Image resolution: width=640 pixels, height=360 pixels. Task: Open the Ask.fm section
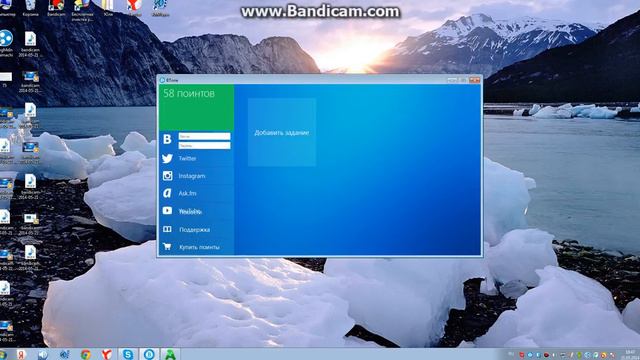point(196,193)
